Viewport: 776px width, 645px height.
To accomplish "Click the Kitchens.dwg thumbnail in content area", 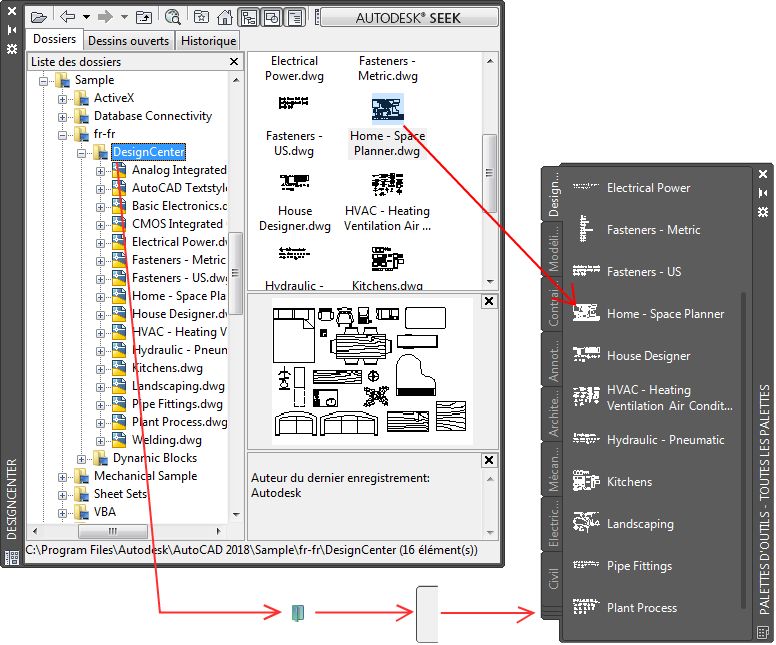I will [x=388, y=259].
